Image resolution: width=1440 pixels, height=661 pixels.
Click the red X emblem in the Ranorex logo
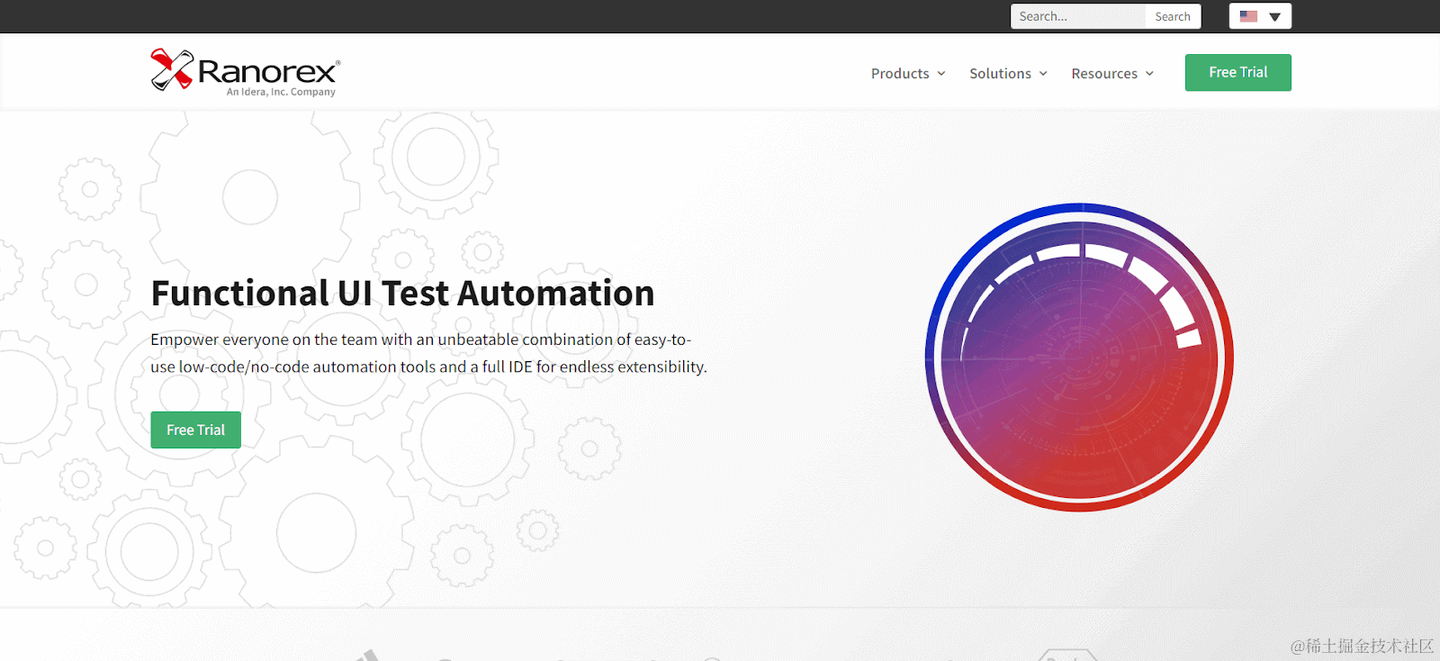(171, 70)
